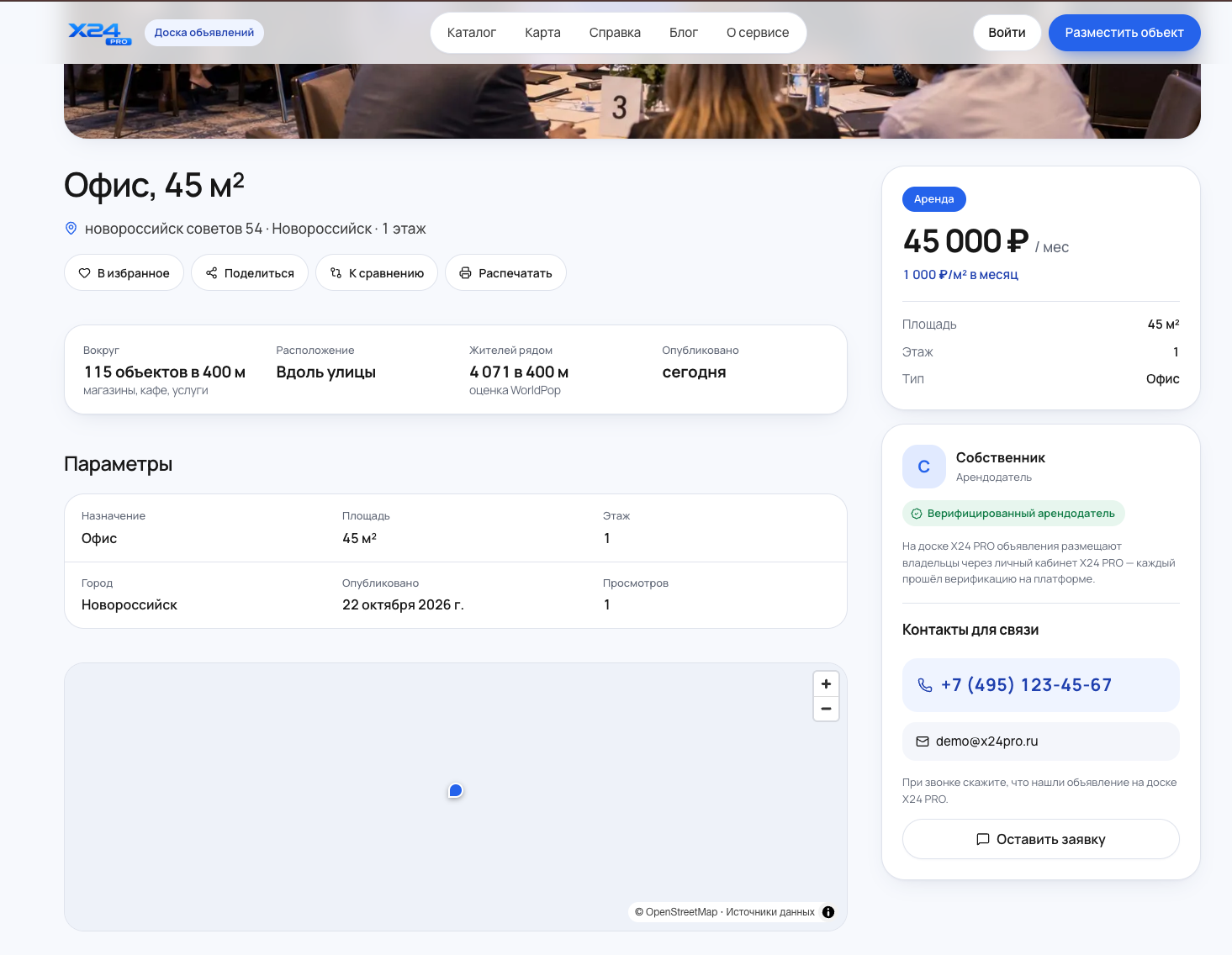Open the Справка page
The height and width of the screenshot is (955, 1232).
pyautogui.click(x=615, y=33)
